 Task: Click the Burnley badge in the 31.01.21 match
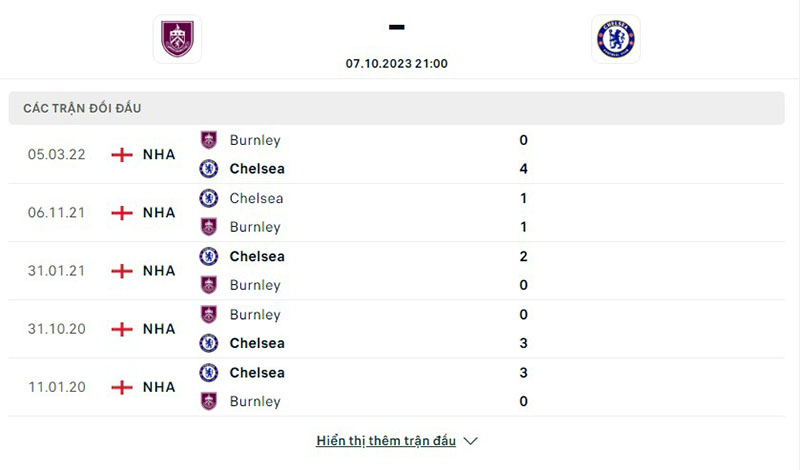click(209, 285)
